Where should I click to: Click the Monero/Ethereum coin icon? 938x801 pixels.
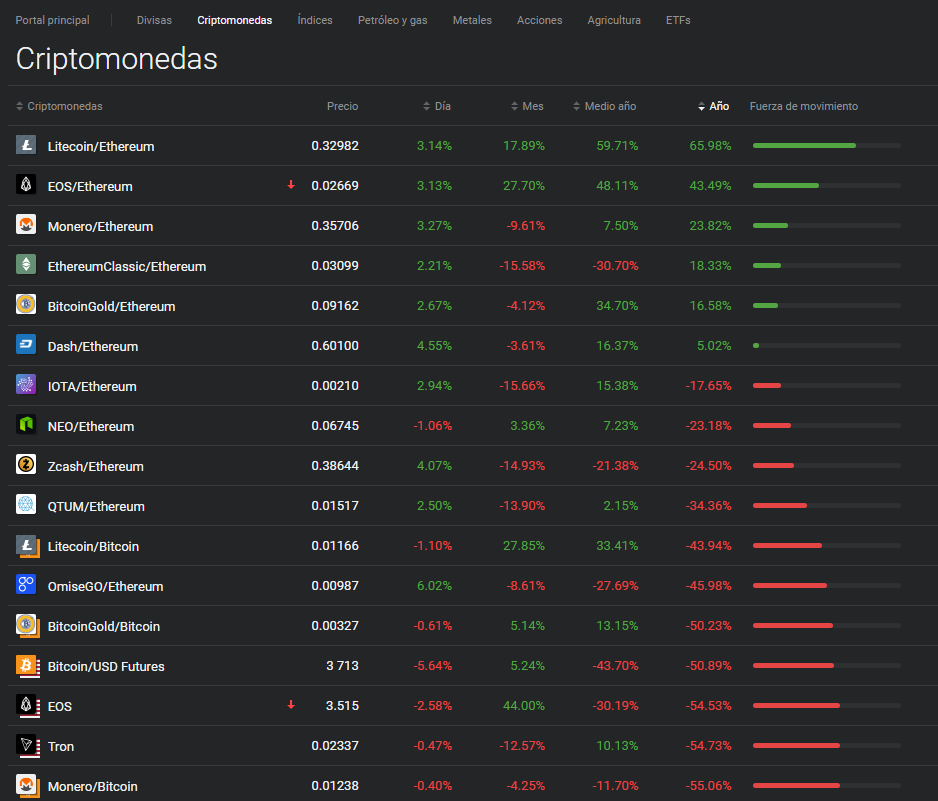[x=26, y=225]
